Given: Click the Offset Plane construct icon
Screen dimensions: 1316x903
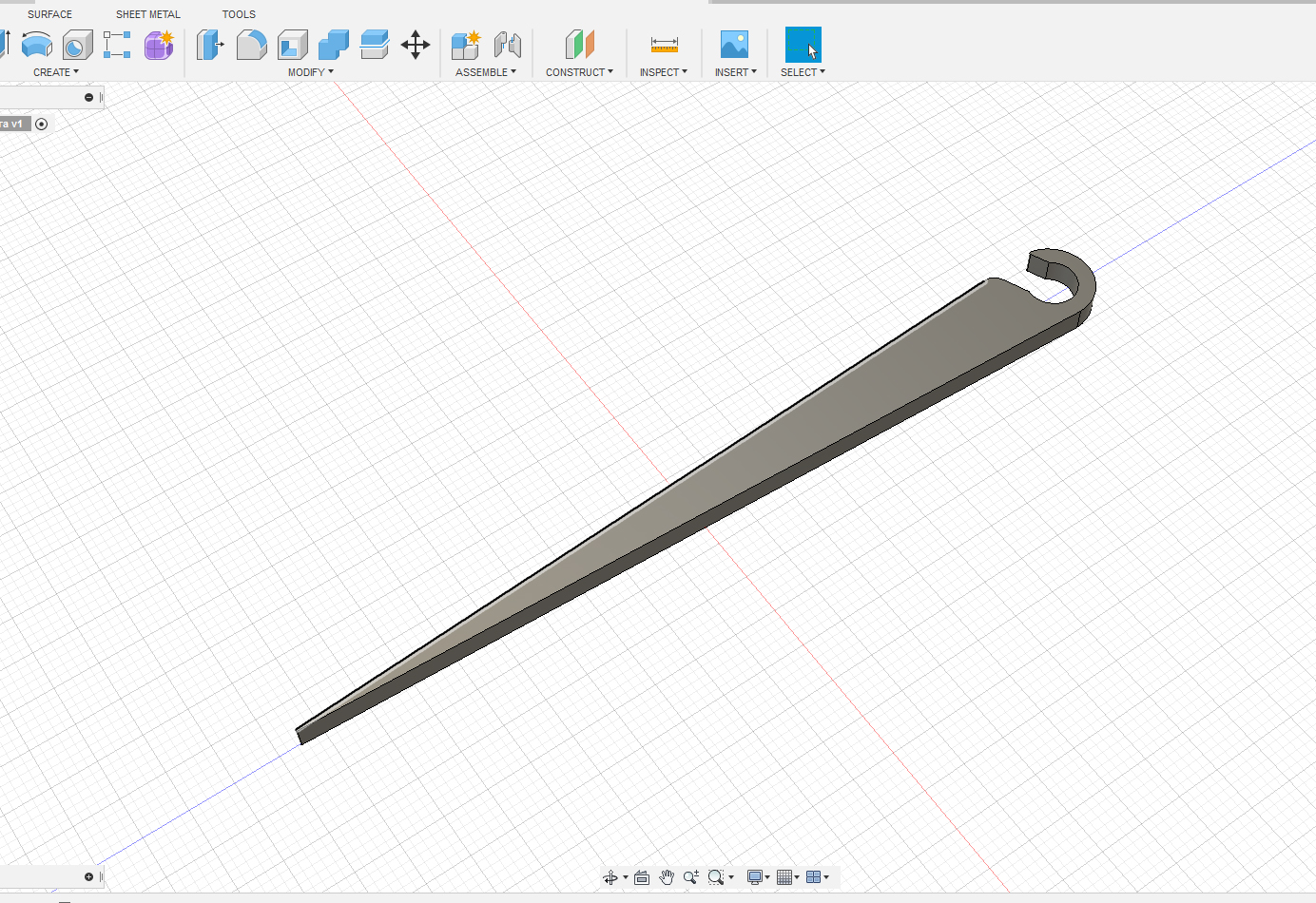Looking at the screenshot, I should click(x=579, y=45).
